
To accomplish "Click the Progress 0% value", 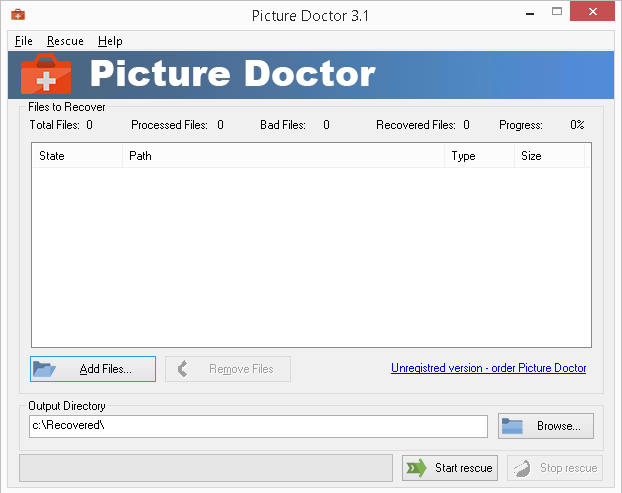I will 577,125.
